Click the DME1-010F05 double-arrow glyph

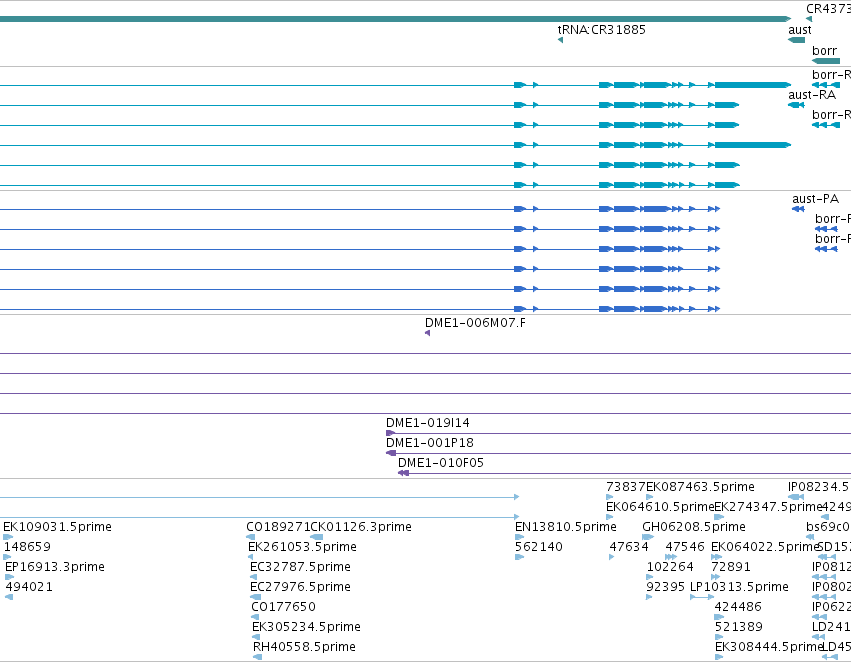point(403,473)
